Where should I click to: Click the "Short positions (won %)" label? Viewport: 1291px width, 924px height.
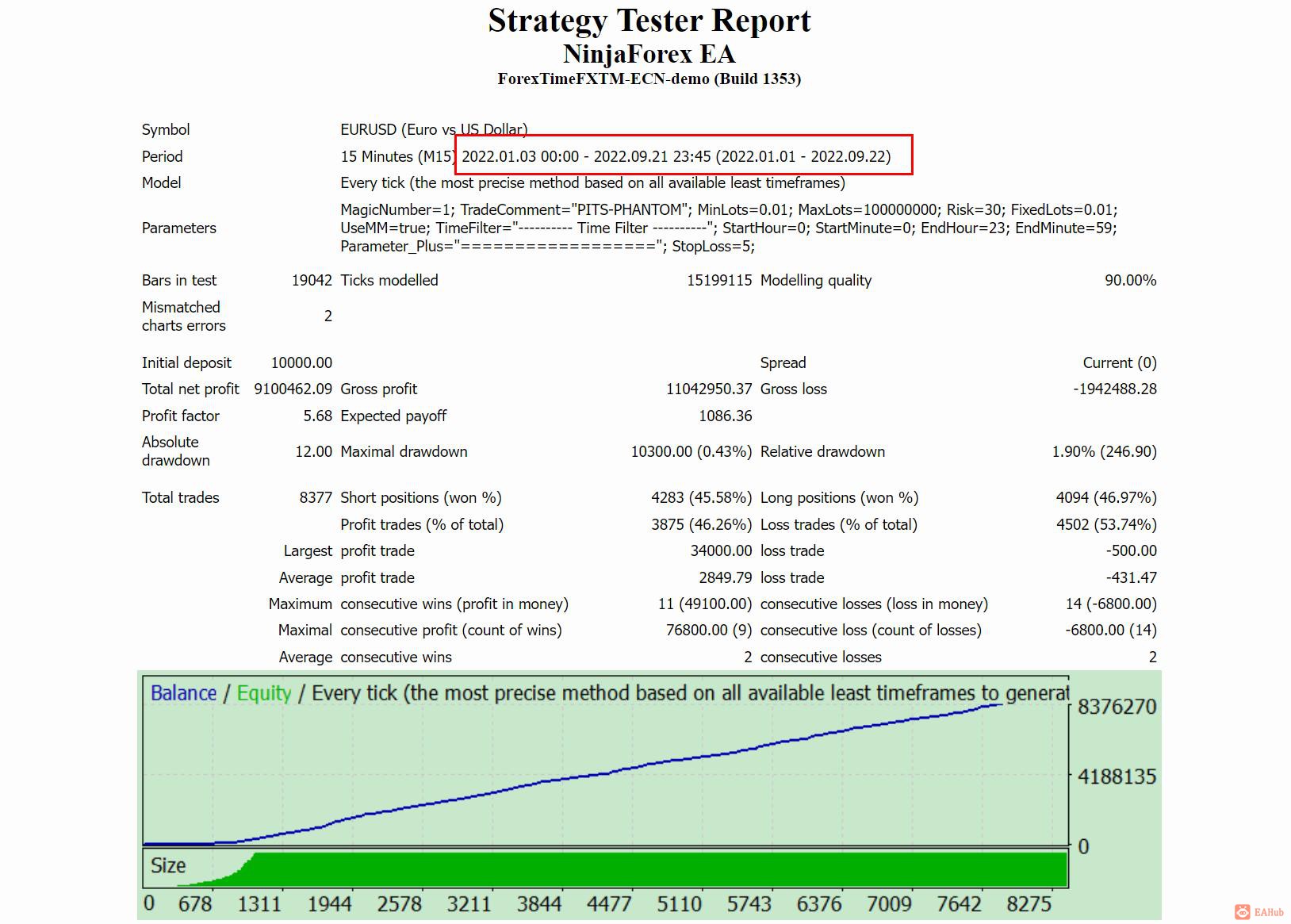(421, 497)
